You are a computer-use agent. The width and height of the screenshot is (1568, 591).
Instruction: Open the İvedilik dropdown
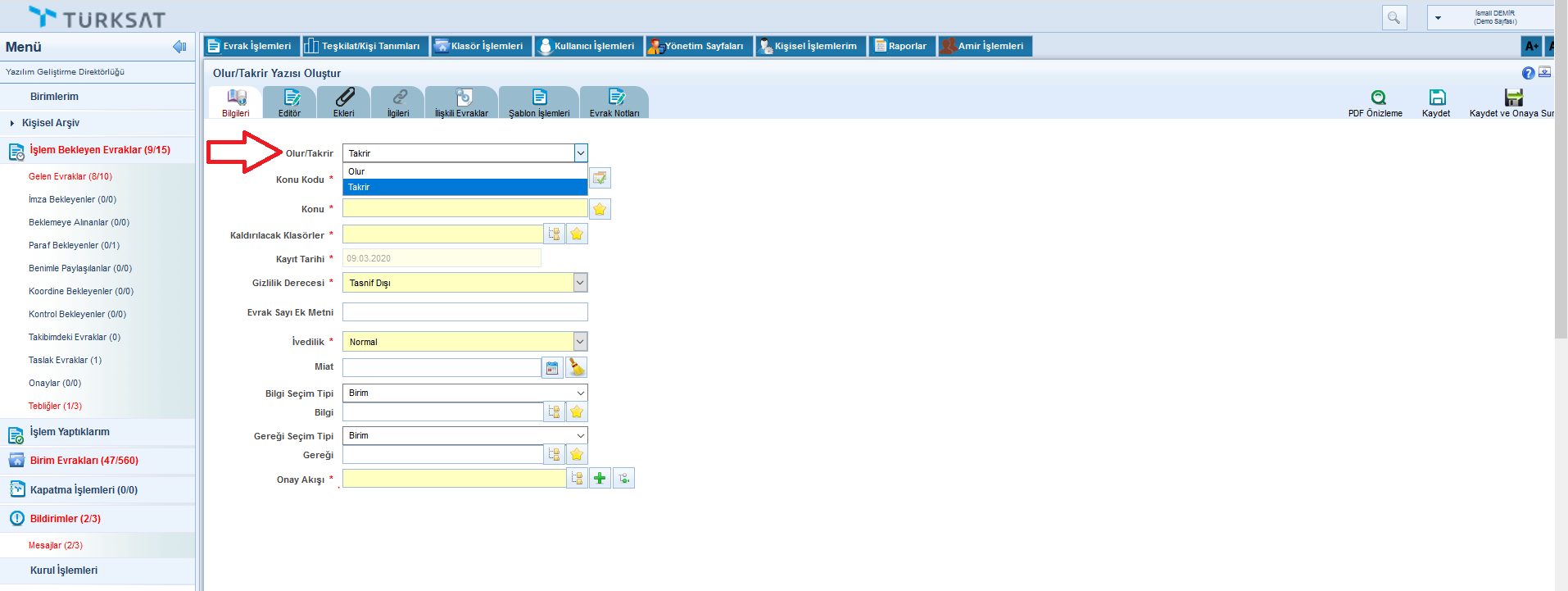click(x=580, y=342)
